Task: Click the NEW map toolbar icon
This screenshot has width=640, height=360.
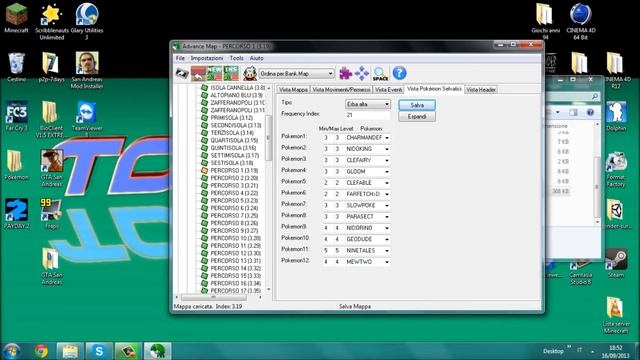Action: tap(214, 73)
